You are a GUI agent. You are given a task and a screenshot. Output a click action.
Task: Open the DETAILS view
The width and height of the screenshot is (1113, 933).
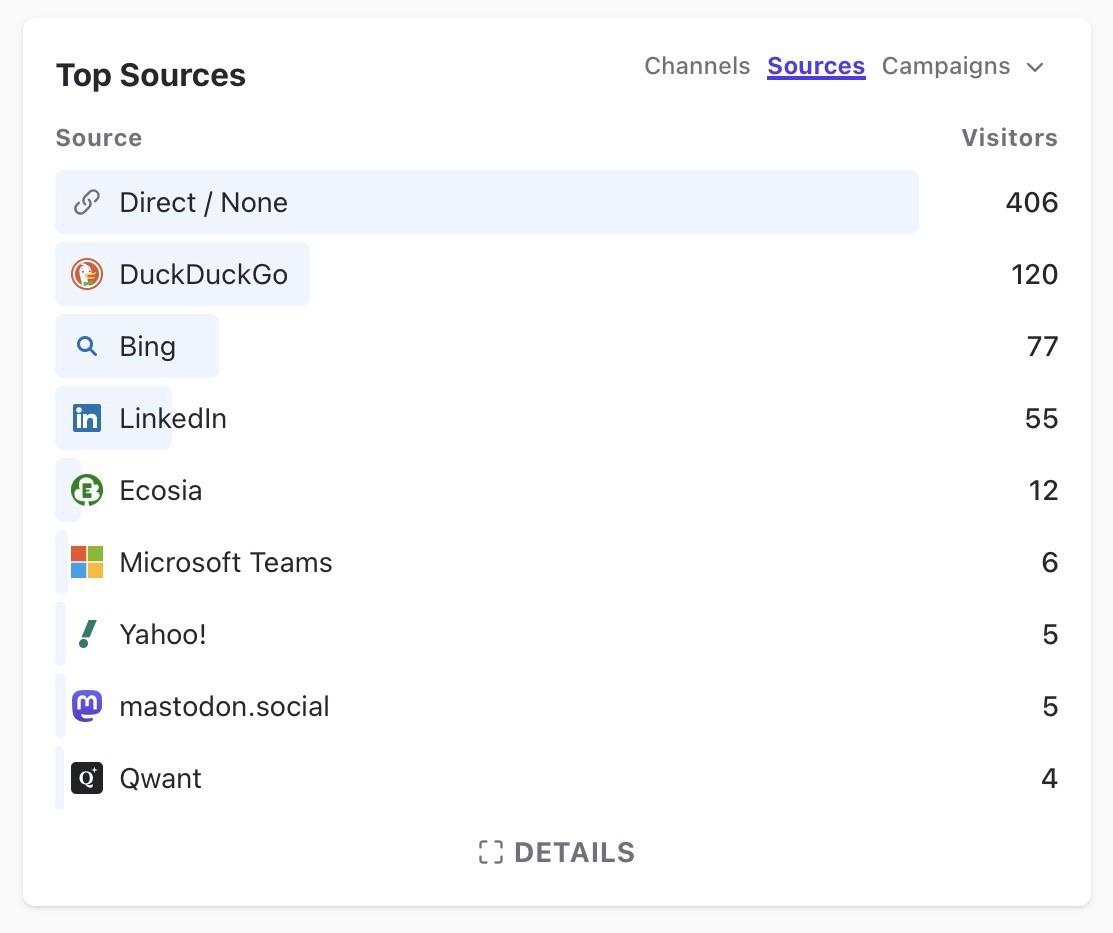point(574,853)
